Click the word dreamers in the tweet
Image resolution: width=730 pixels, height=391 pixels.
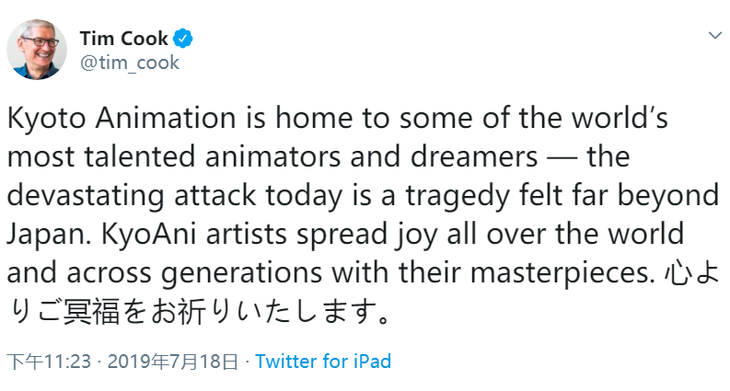(474, 157)
